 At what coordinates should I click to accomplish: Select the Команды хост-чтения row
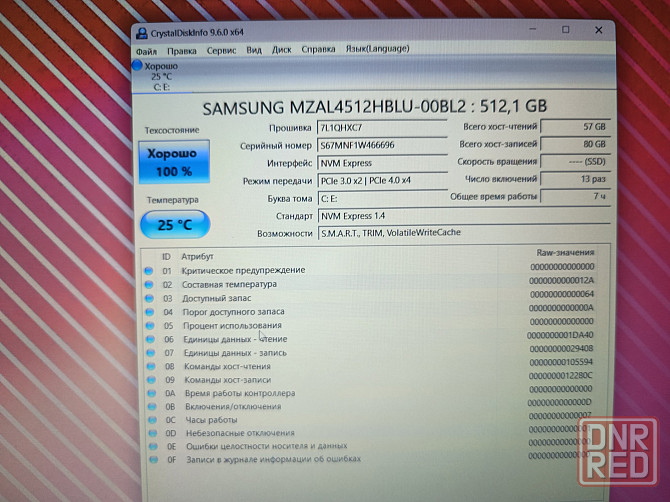point(370,364)
